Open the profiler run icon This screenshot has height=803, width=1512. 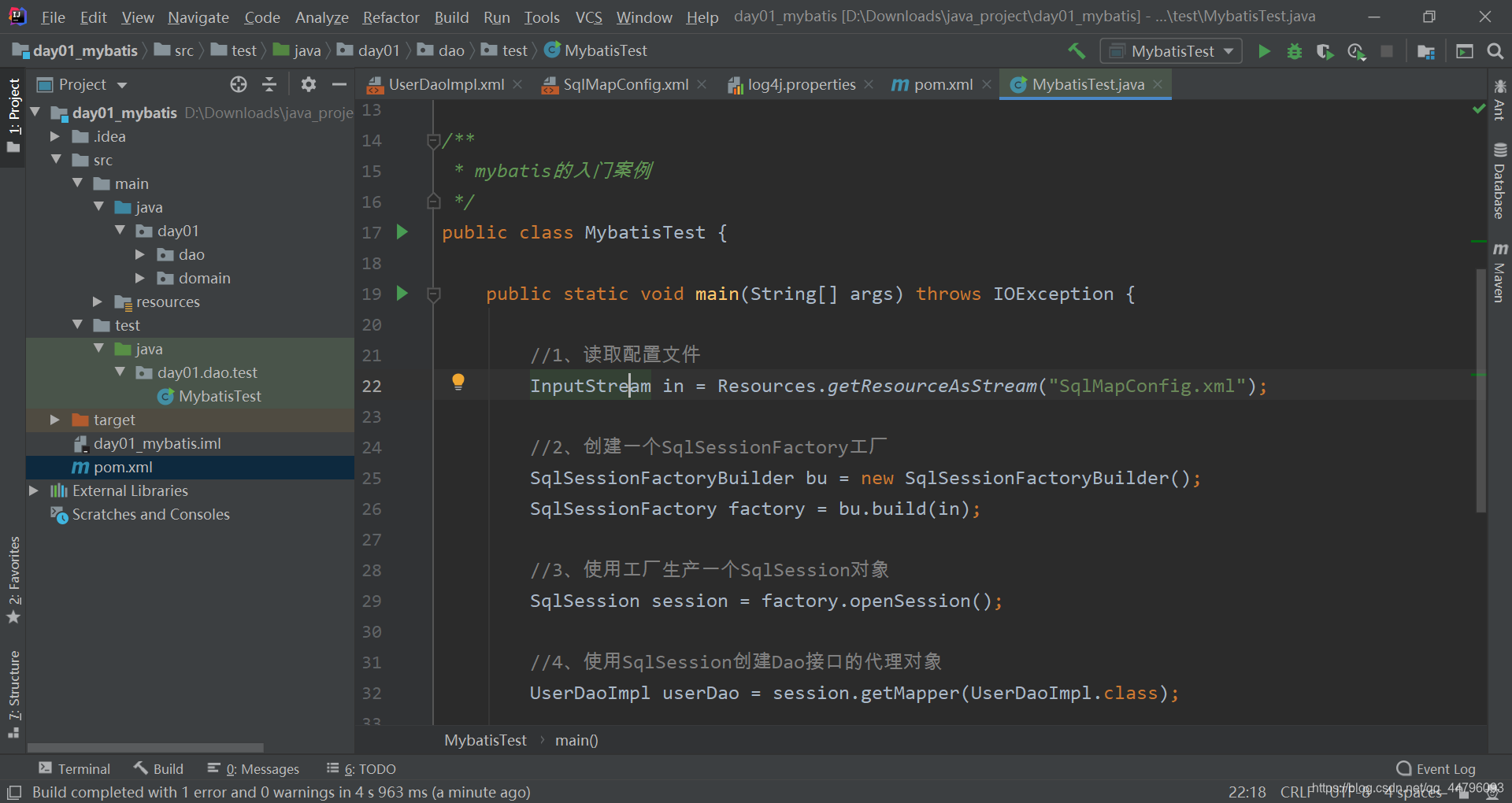(x=1356, y=51)
